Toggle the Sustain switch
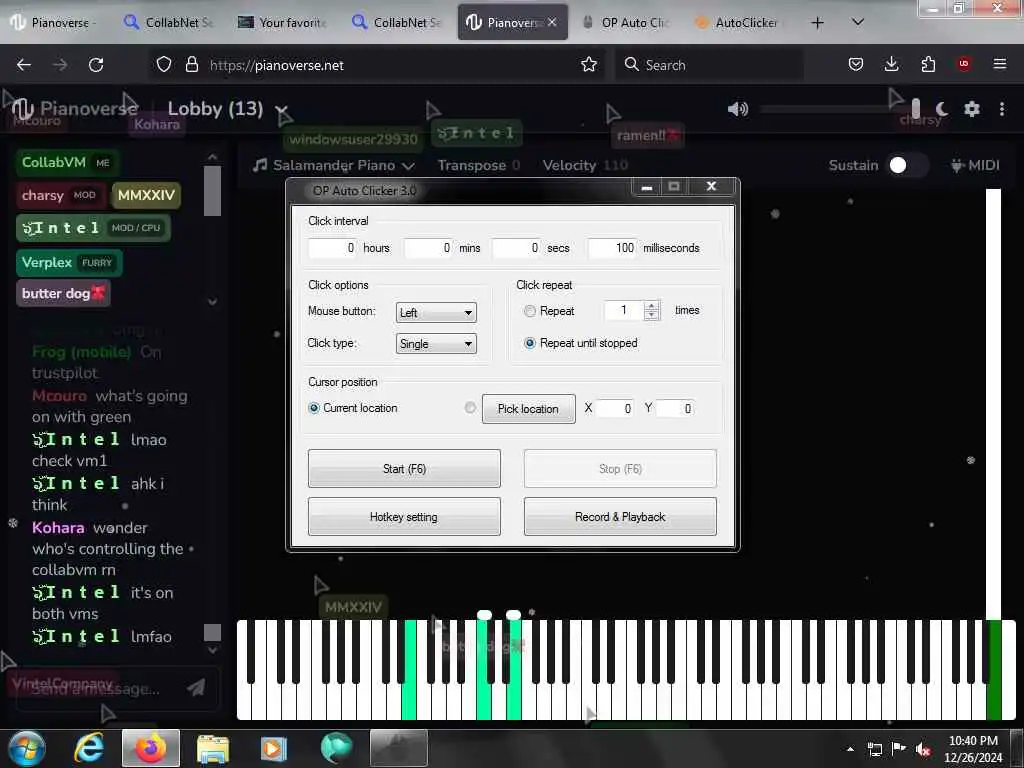The image size is (1024, 768). point(908,165)
